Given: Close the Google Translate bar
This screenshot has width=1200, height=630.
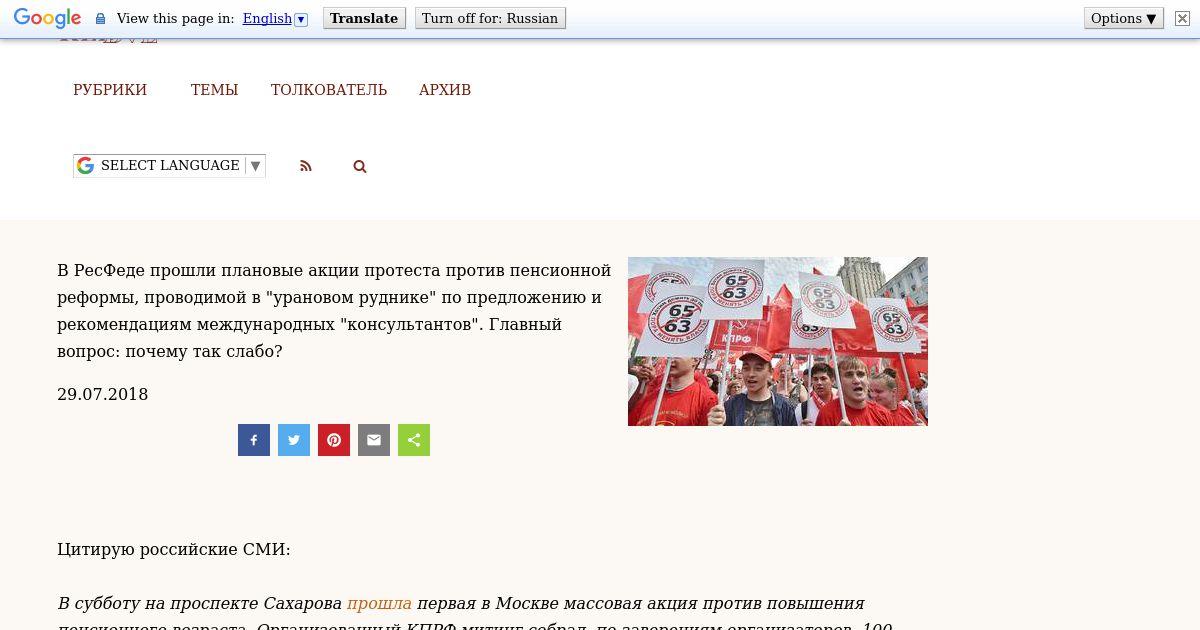Looking at the screenshot, I should (1182, 18).
